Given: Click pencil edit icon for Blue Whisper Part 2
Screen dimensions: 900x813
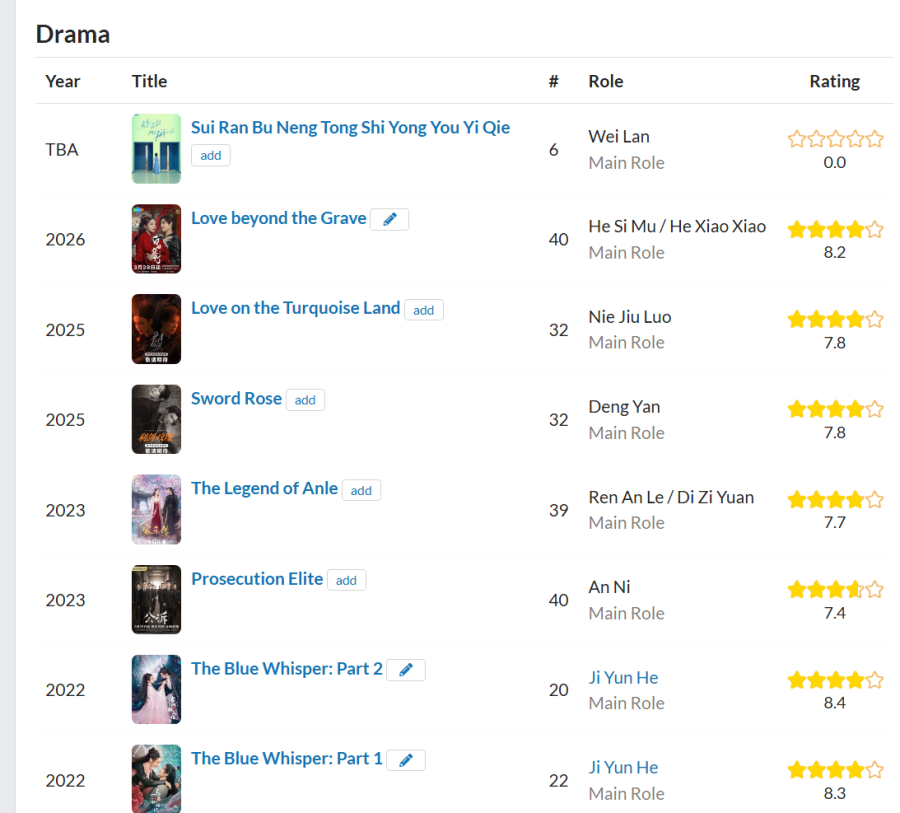Looking at the screenshot, I should click(405, 670).
